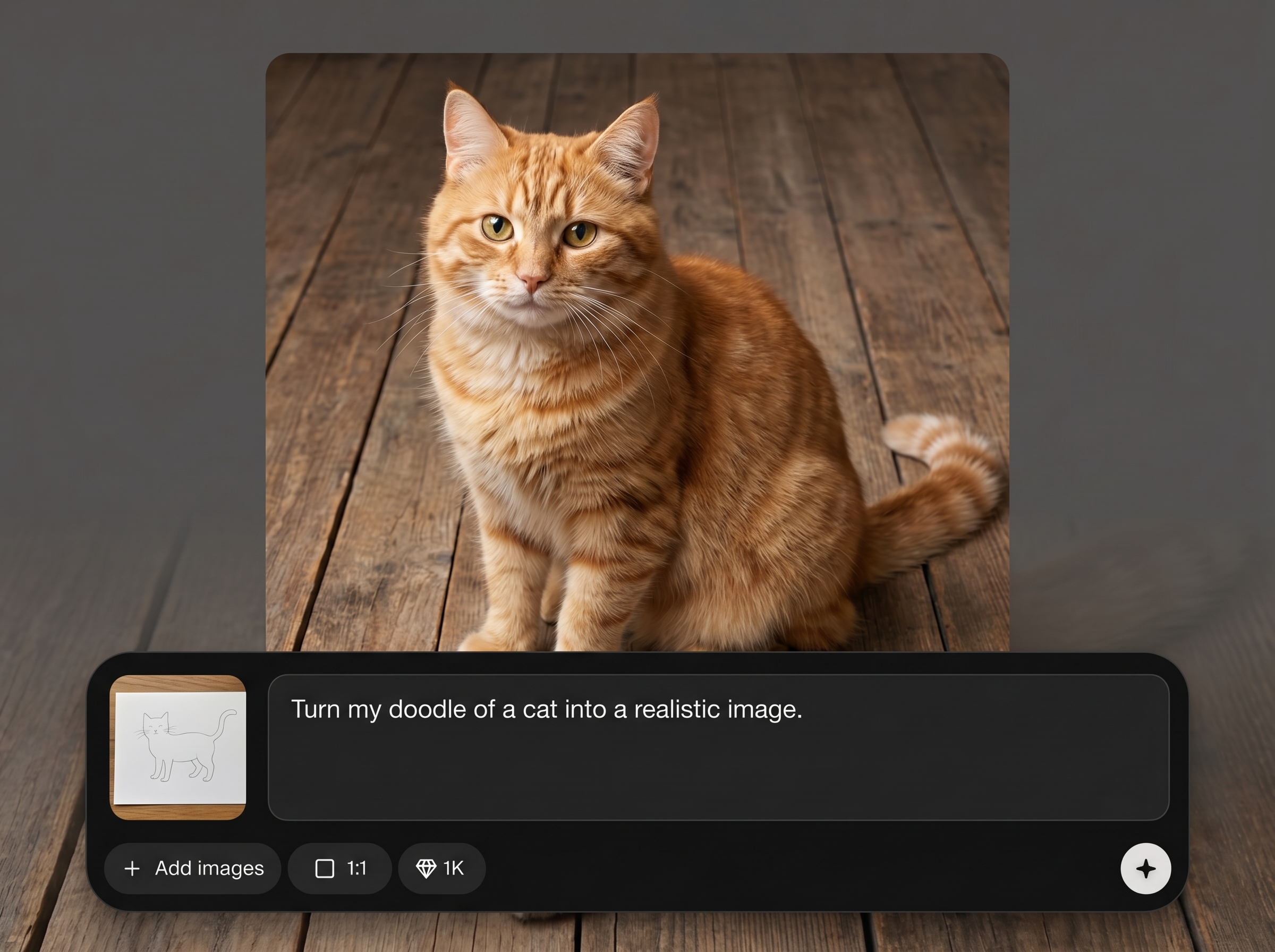This screenshot has width=1275, height=952.
Task: Click into the prompt text field
Action: point(718,747)
